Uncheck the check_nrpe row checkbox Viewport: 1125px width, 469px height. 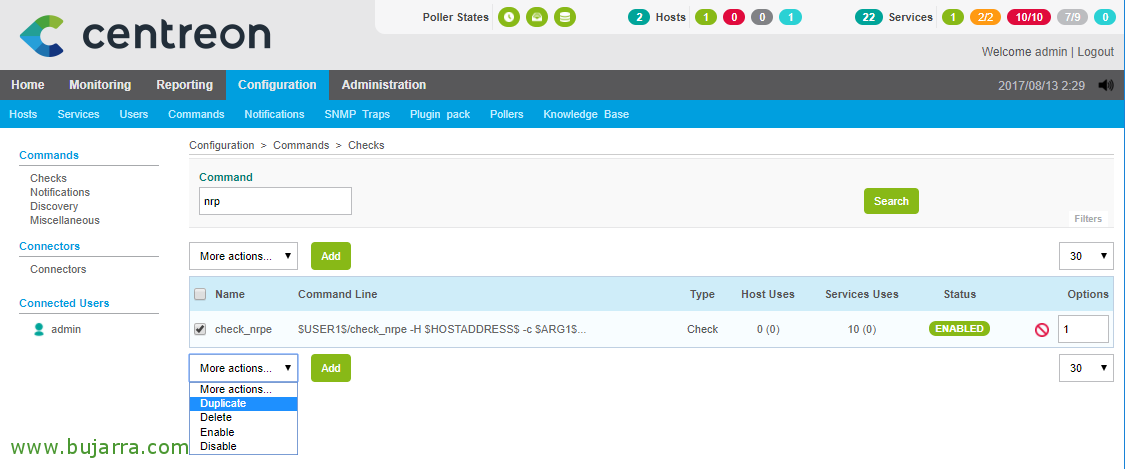(200, 329)
